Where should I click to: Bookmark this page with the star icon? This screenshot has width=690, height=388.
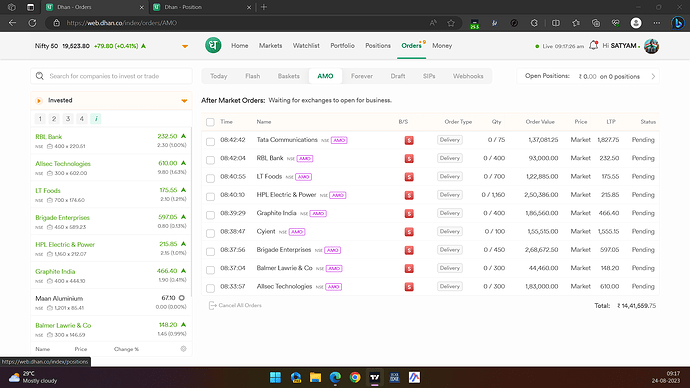pyautogui.click(x=451, y=23)
